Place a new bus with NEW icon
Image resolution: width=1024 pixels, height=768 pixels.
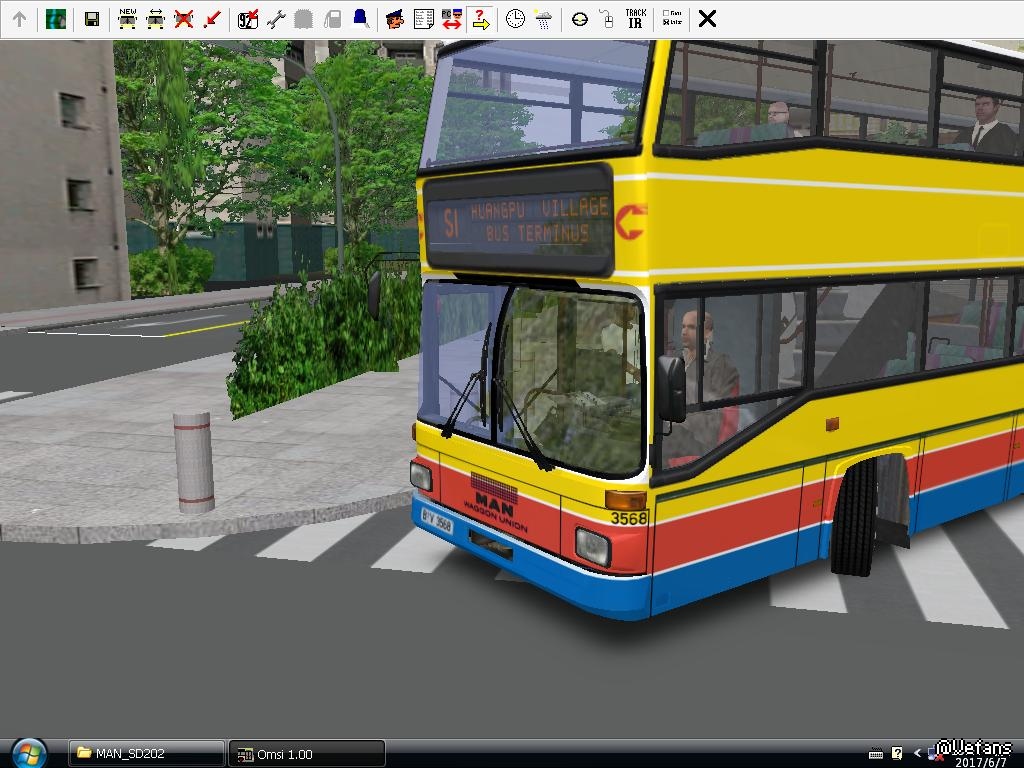tap(127, 19)
